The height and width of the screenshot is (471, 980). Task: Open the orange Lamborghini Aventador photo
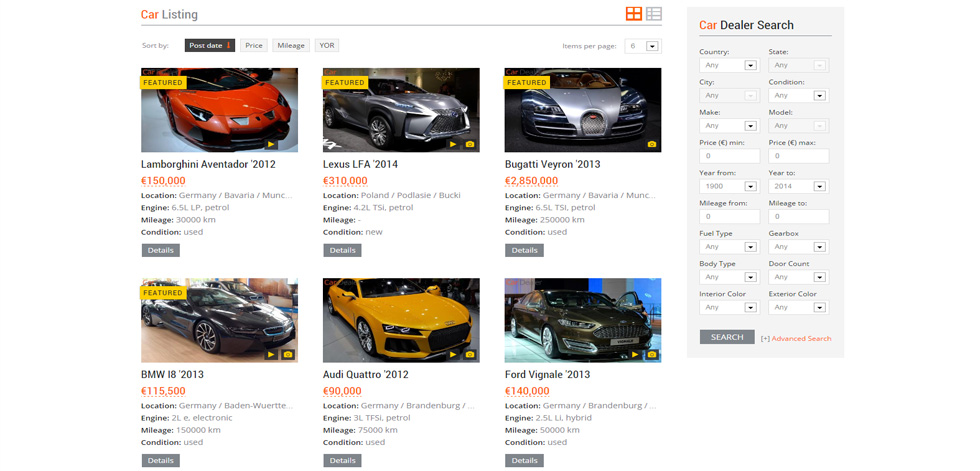coord(219,110)
